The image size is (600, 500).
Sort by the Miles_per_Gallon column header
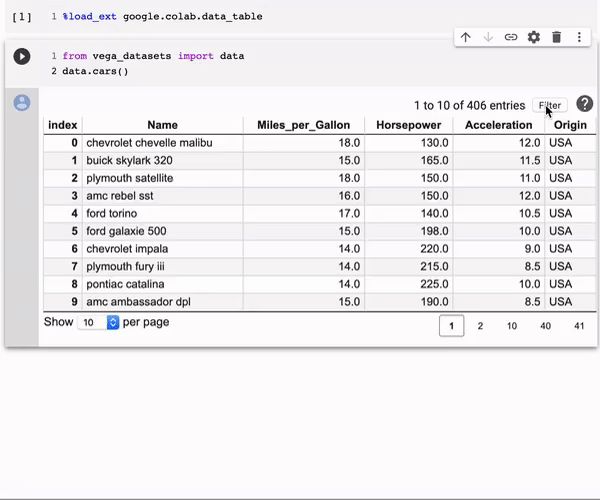303,125
